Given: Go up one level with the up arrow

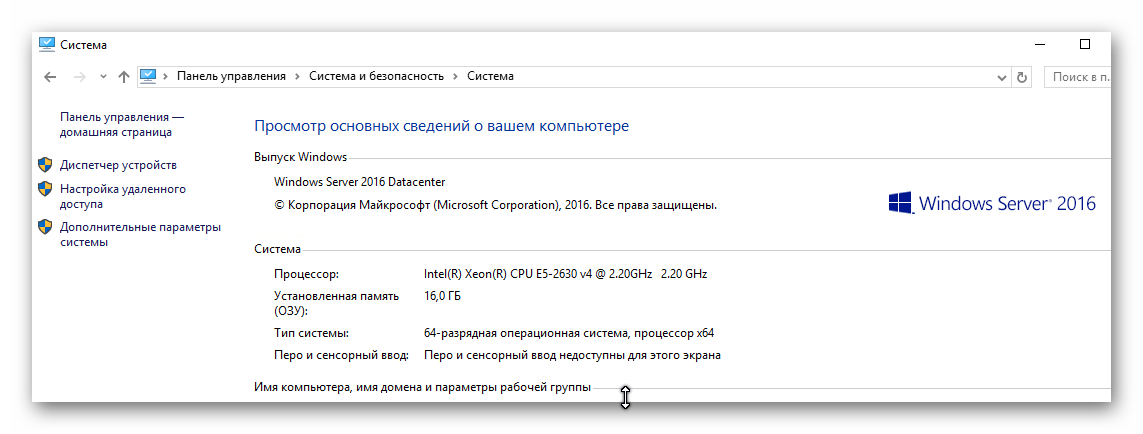Looking at the screenshot, I should (124, 77).
